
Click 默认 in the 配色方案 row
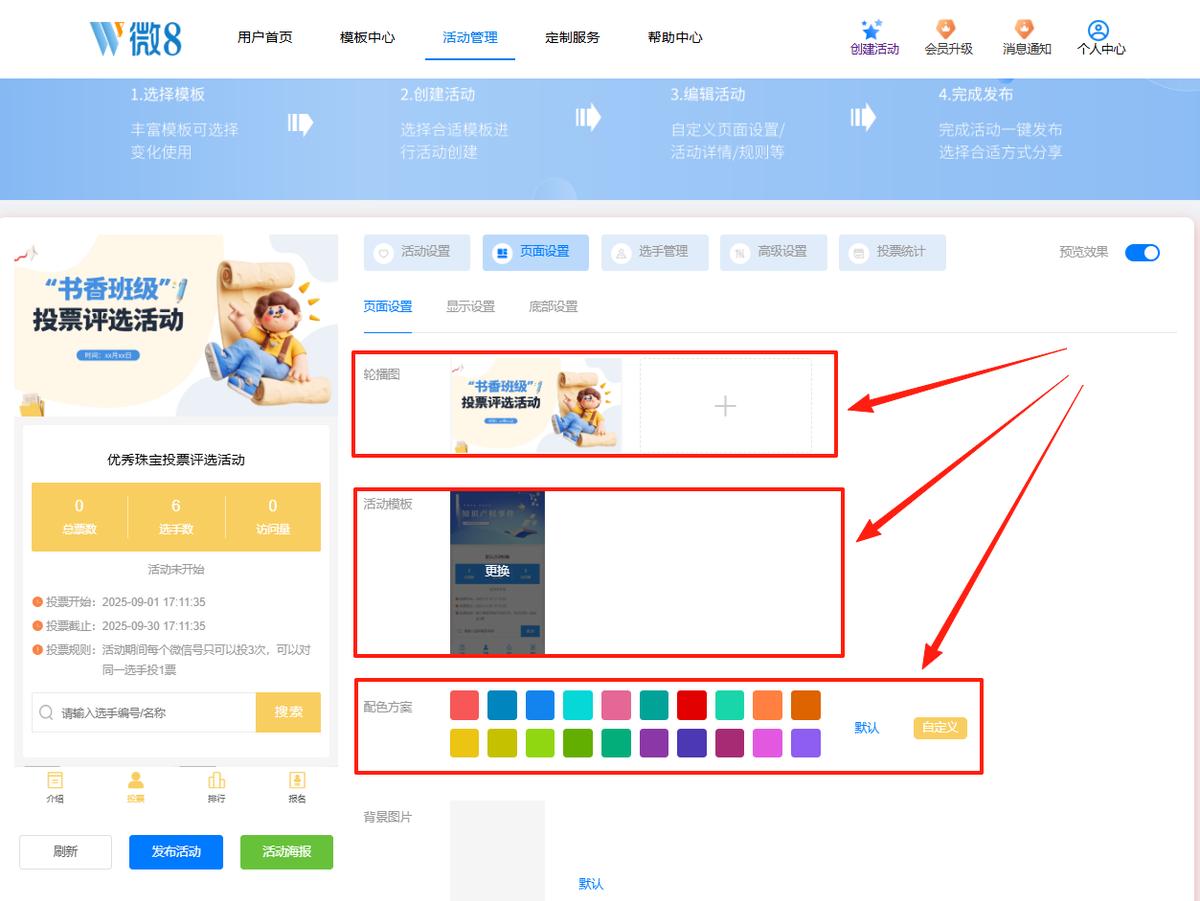pyautogui.click(x=867, y=728)
